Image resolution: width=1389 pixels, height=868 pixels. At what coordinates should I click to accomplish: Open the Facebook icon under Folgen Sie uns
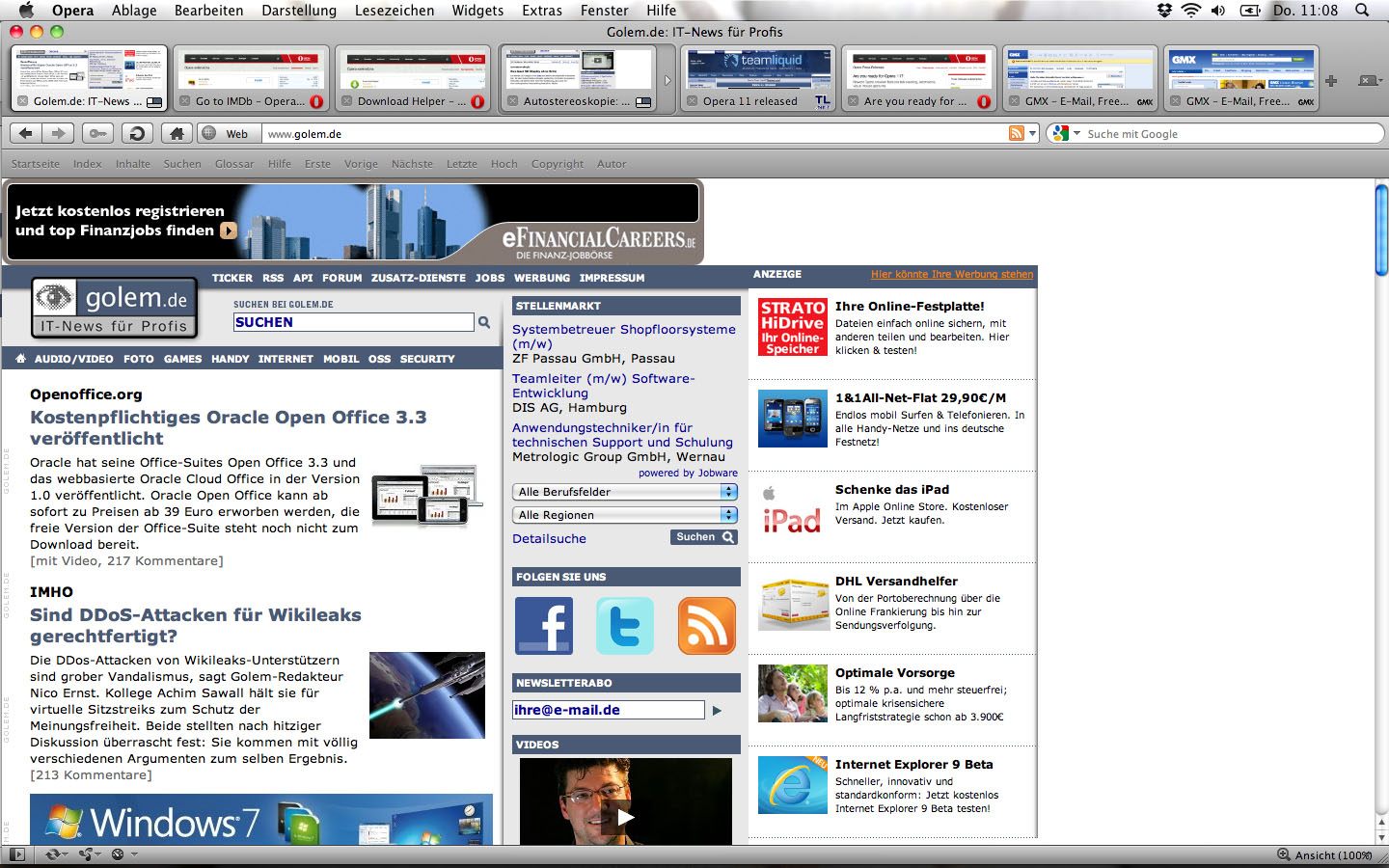point(543,626)
